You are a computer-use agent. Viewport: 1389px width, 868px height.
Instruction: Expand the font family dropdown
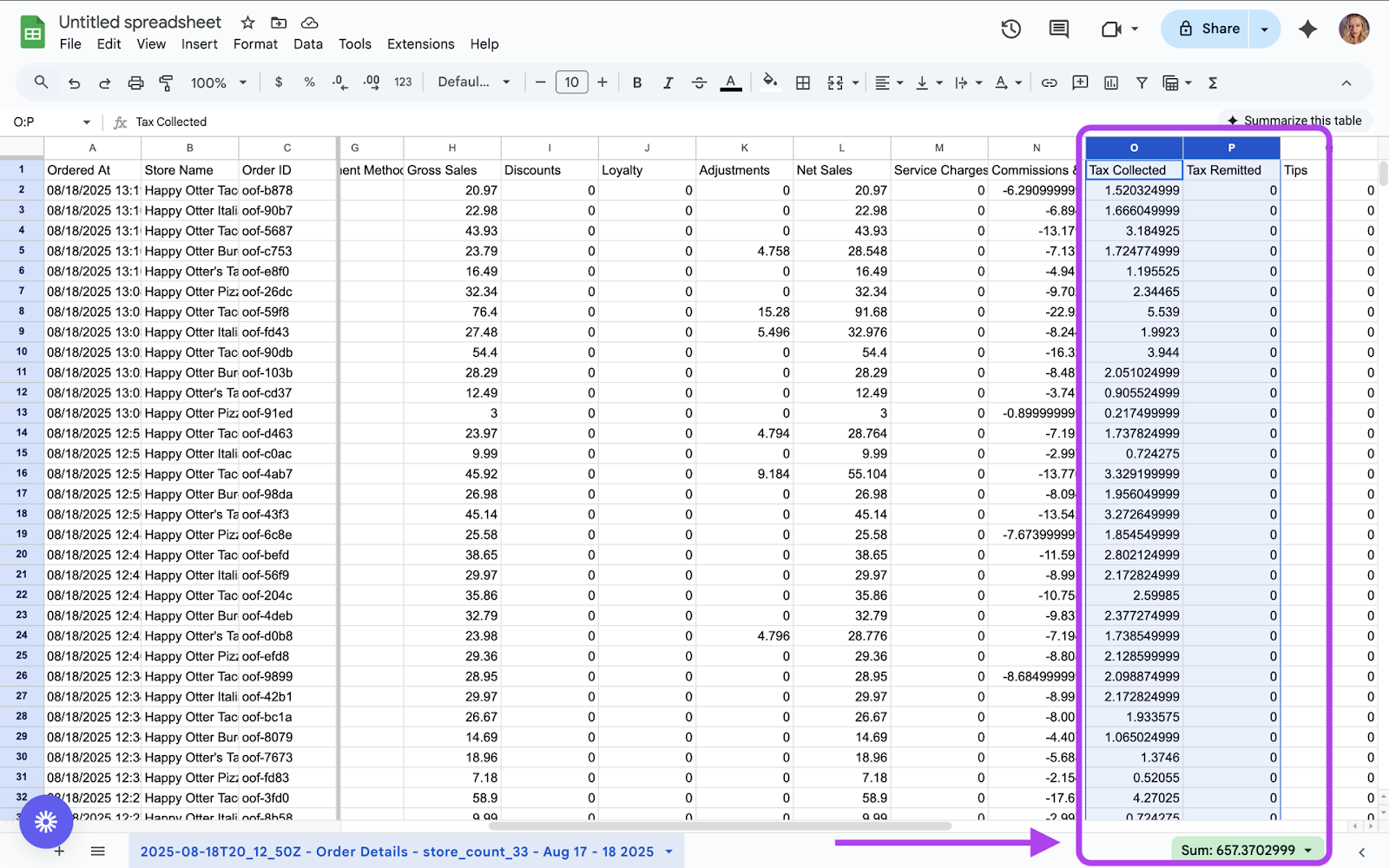pos(473,82)
